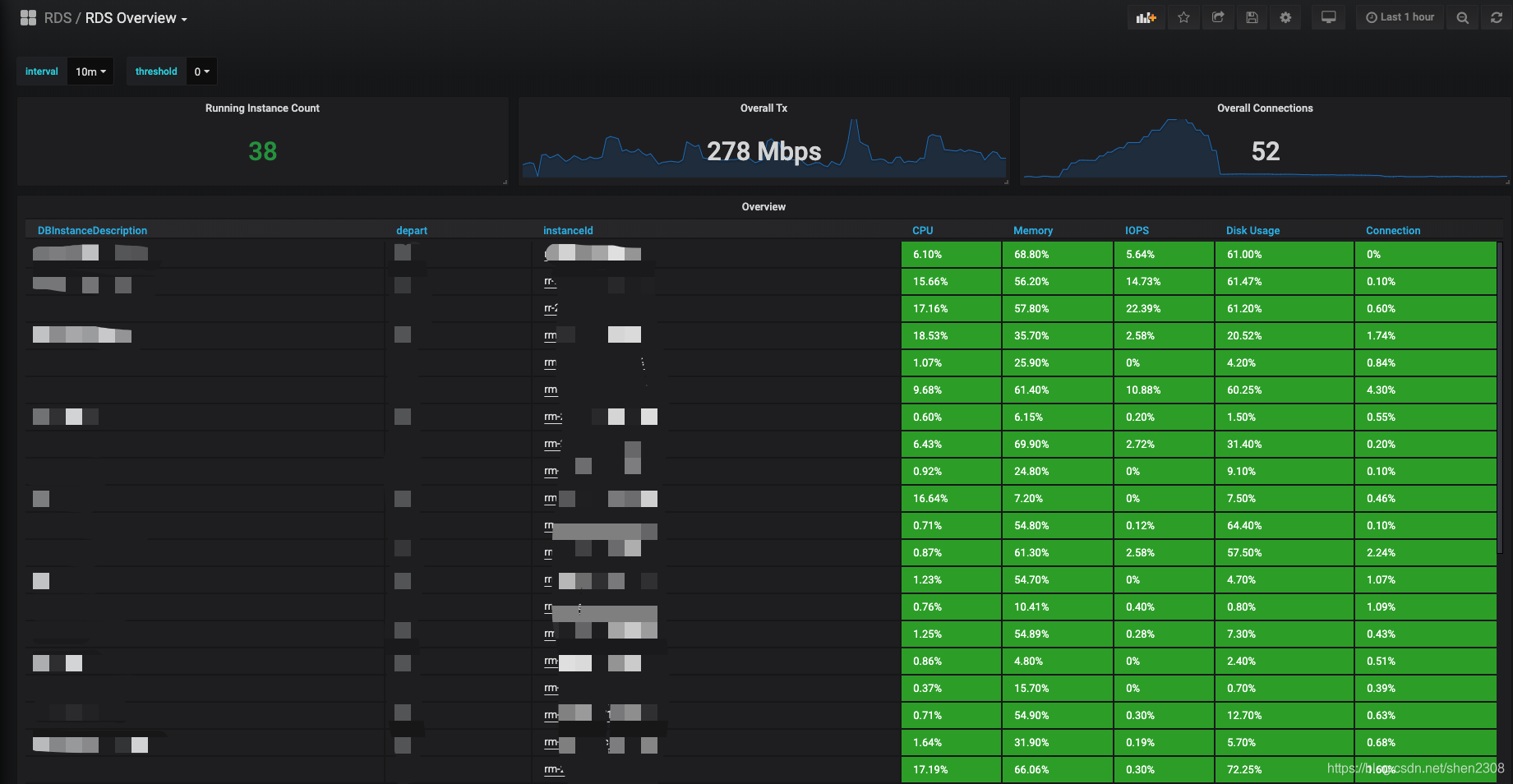Select Disk Usage cell showing 61.47%
The height and width of the screenshot is (784, 1513).
(x=1285, y=282)
